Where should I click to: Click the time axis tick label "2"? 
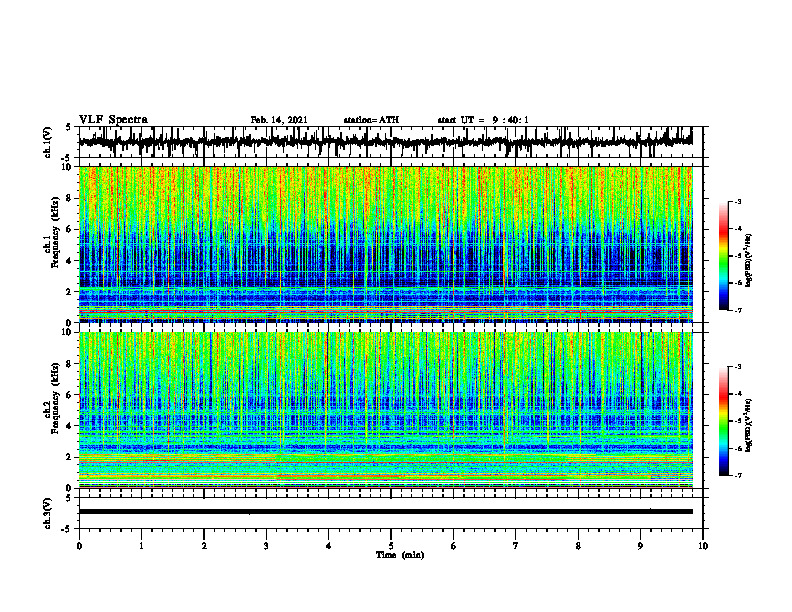tap(204, 546)
